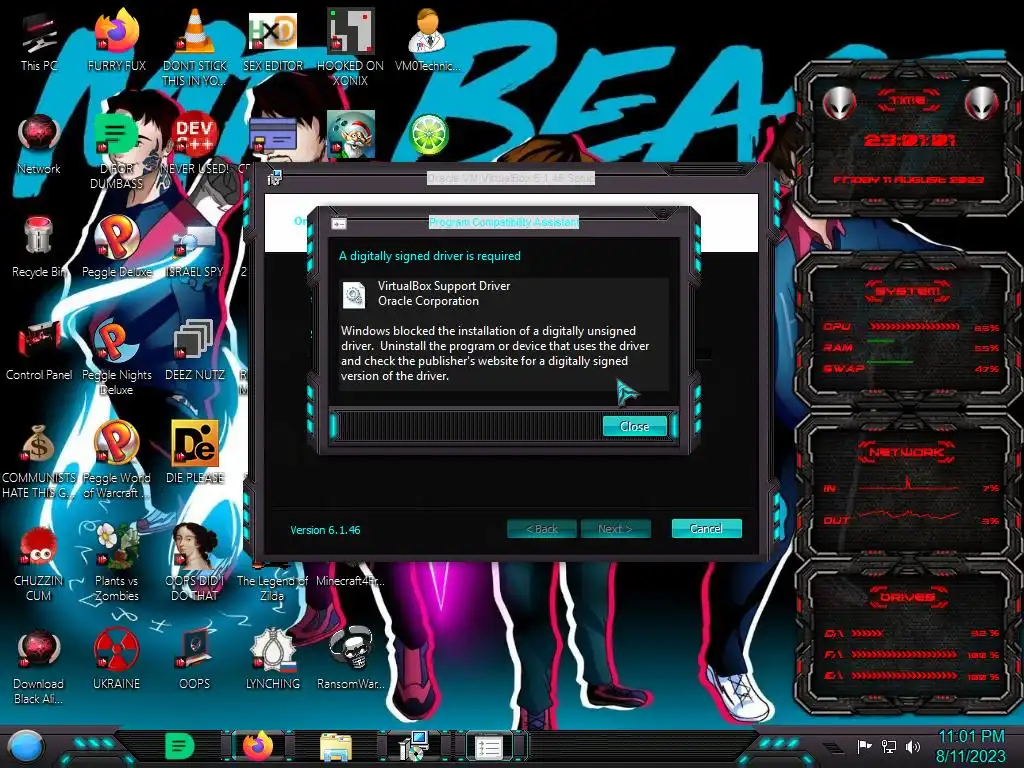Select the COMMUNISTS HATE THIS money bag icon

[x=39, y=461]
